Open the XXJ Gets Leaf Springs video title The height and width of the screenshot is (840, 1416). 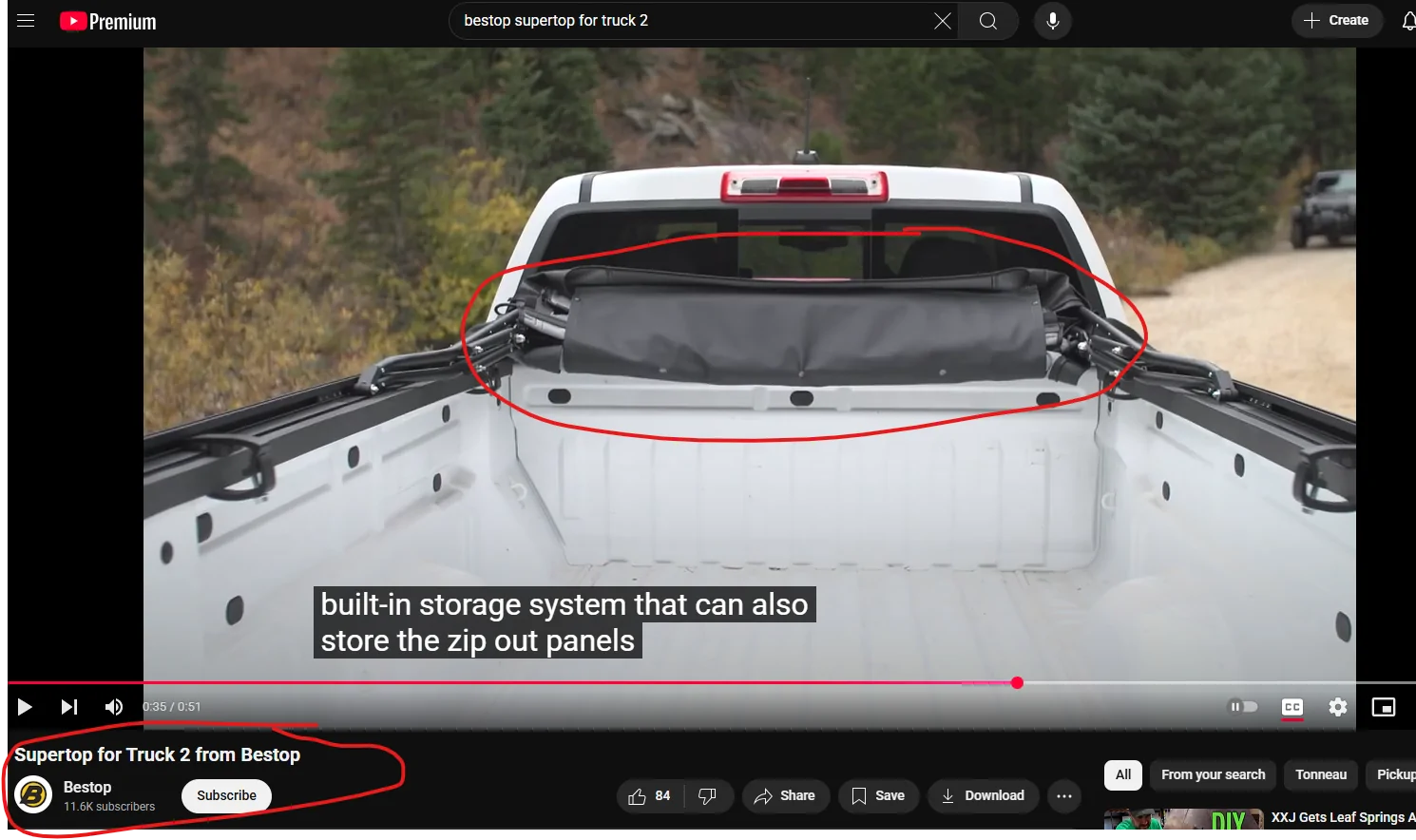(x=1343, y=817)
